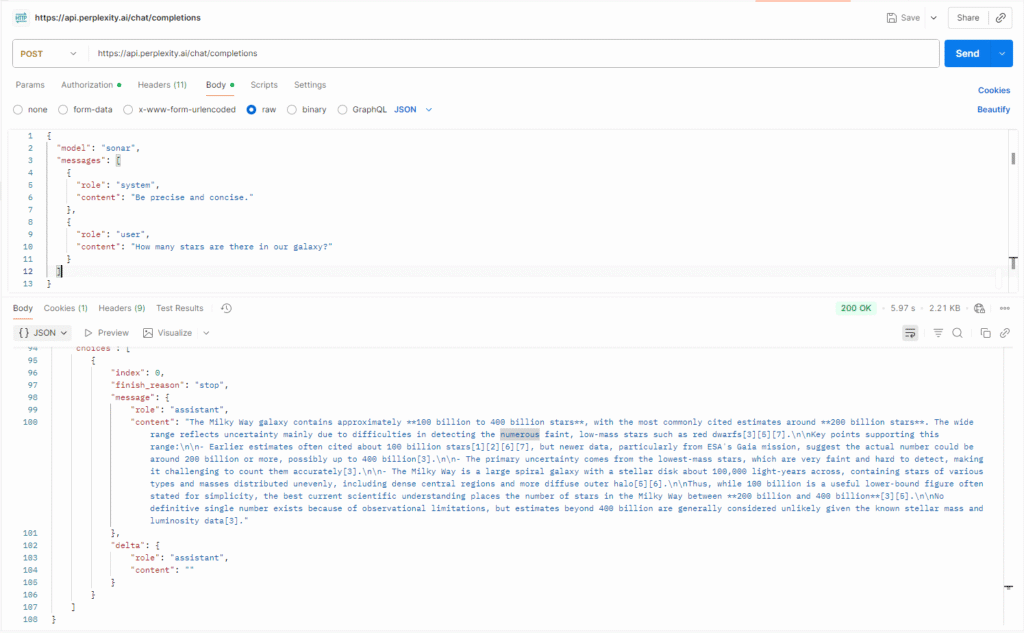The width and height of the screenshot is (1024, 633).
Task: Click the response link icon
Action: coord(1004,333)
